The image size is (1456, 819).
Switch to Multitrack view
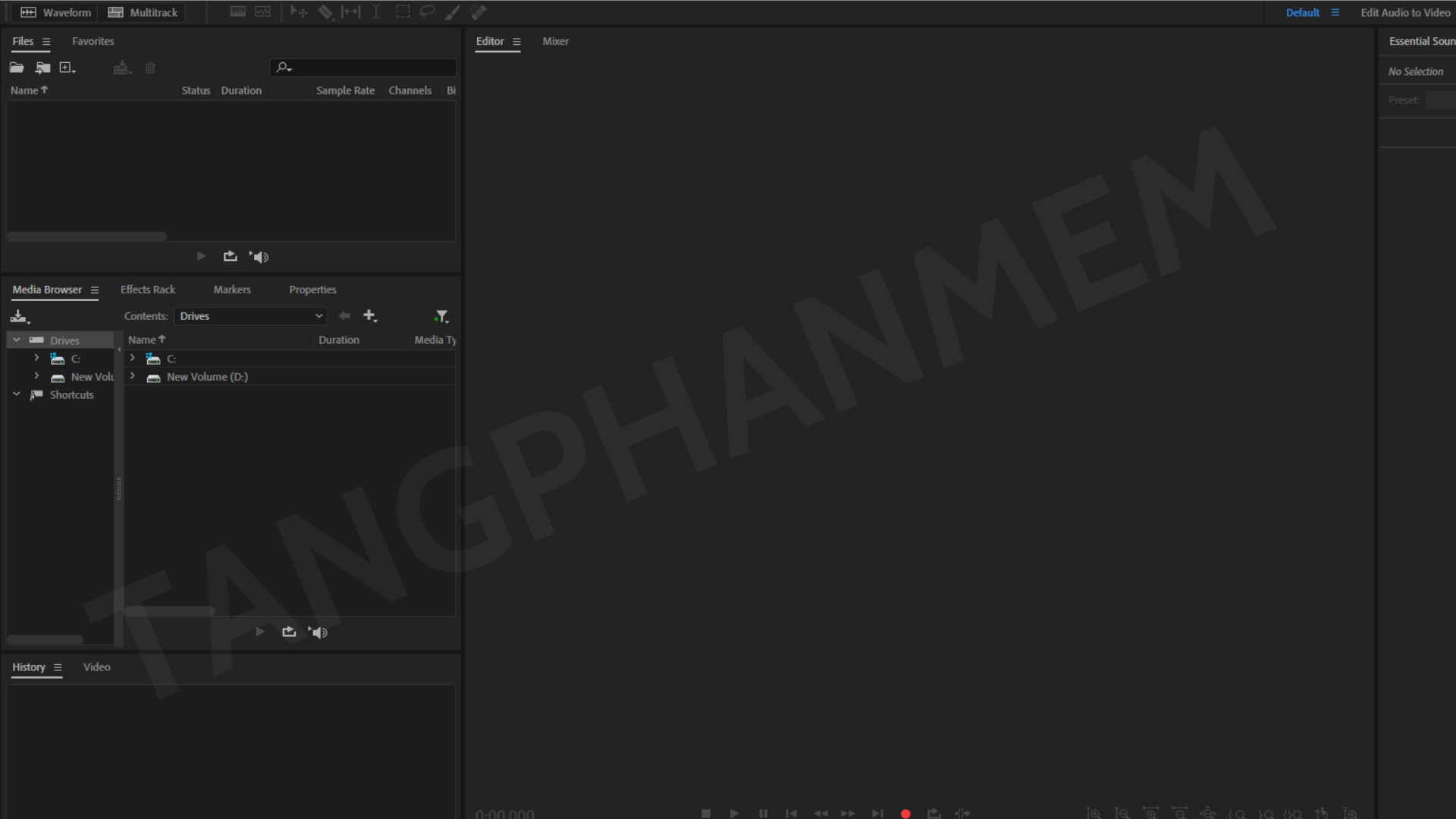pos(143,12)
